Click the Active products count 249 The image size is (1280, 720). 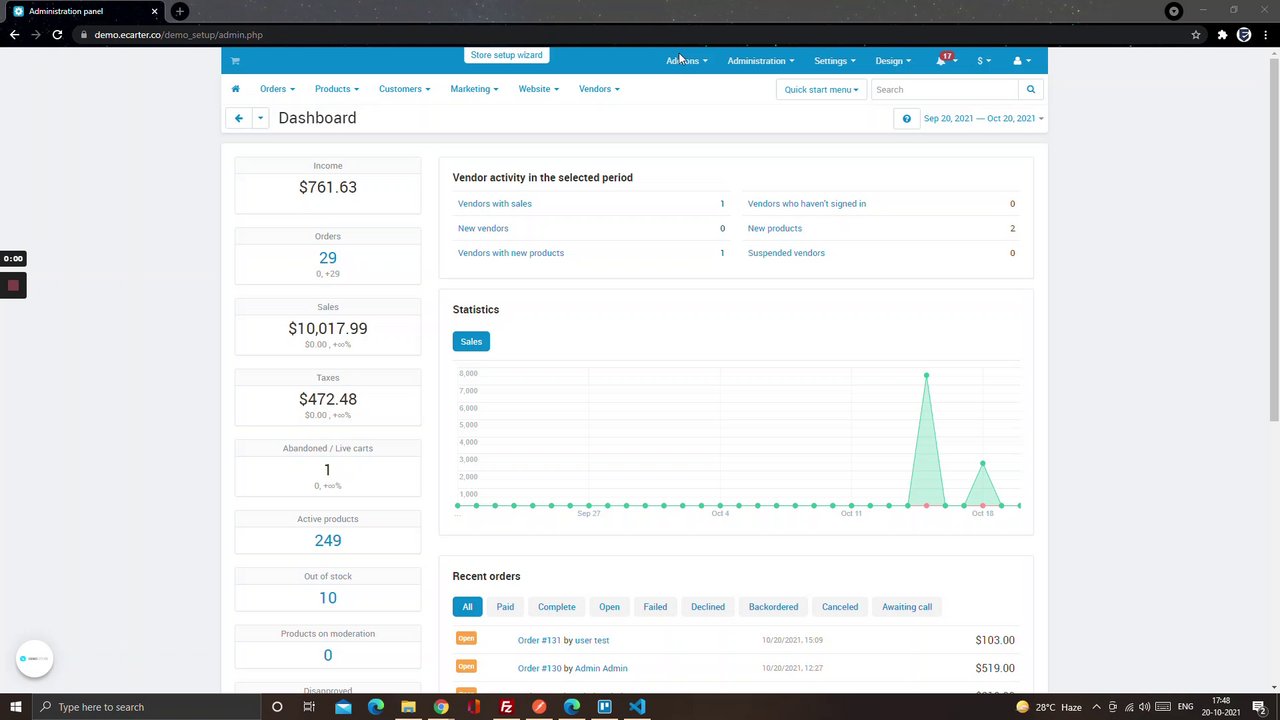pyautogui.click(x=328, y=541)
